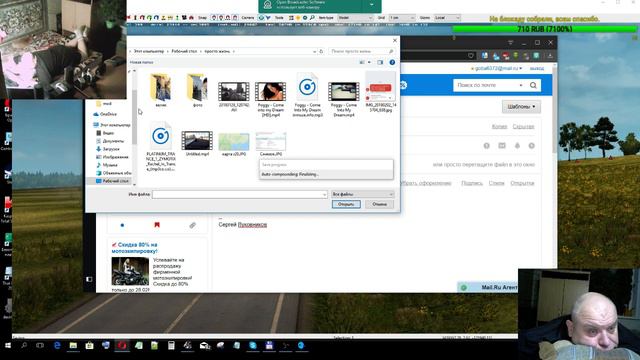Open the Opera browser from taskbar
Viewport: 640px width, 360px height.
(x=122, y=345)
